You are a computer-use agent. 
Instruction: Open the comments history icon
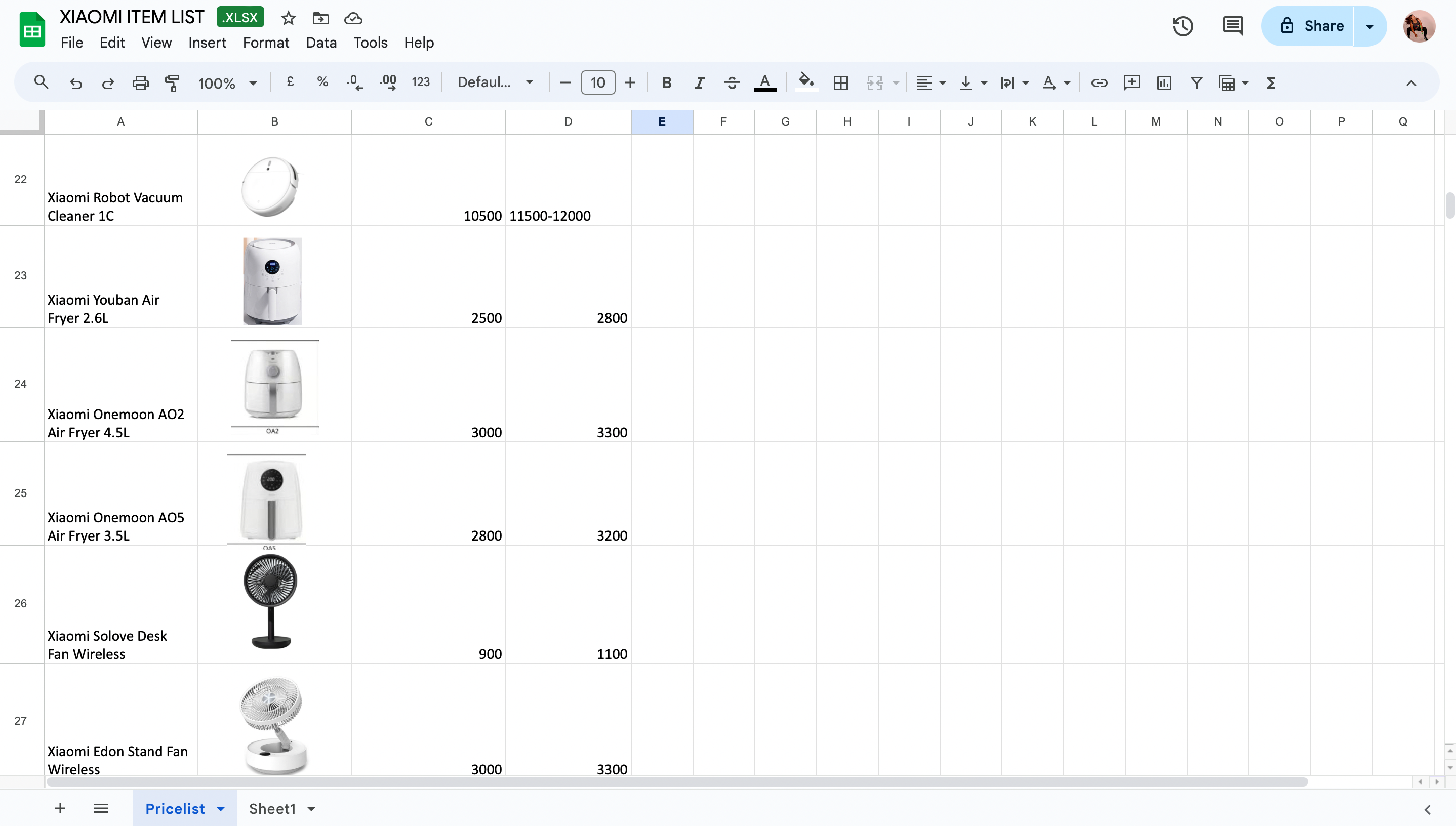point(1232,26)
